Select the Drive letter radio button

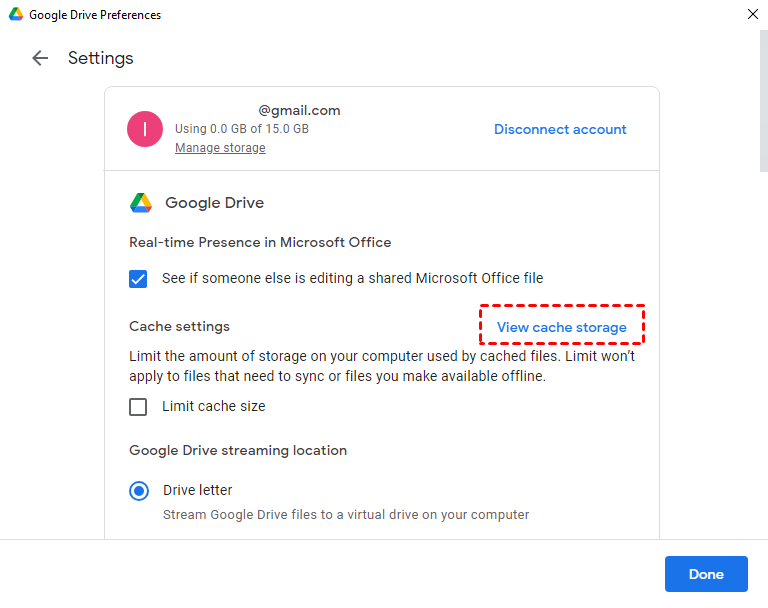coord(139,491)
